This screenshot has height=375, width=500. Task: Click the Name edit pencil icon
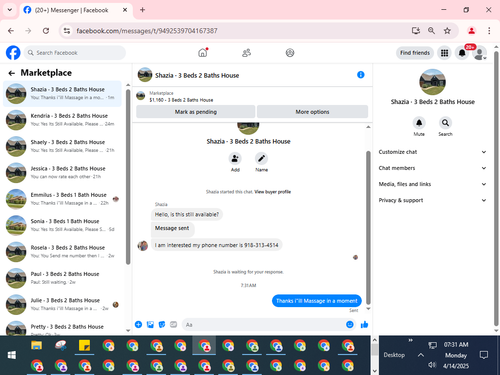click(261, 158)
